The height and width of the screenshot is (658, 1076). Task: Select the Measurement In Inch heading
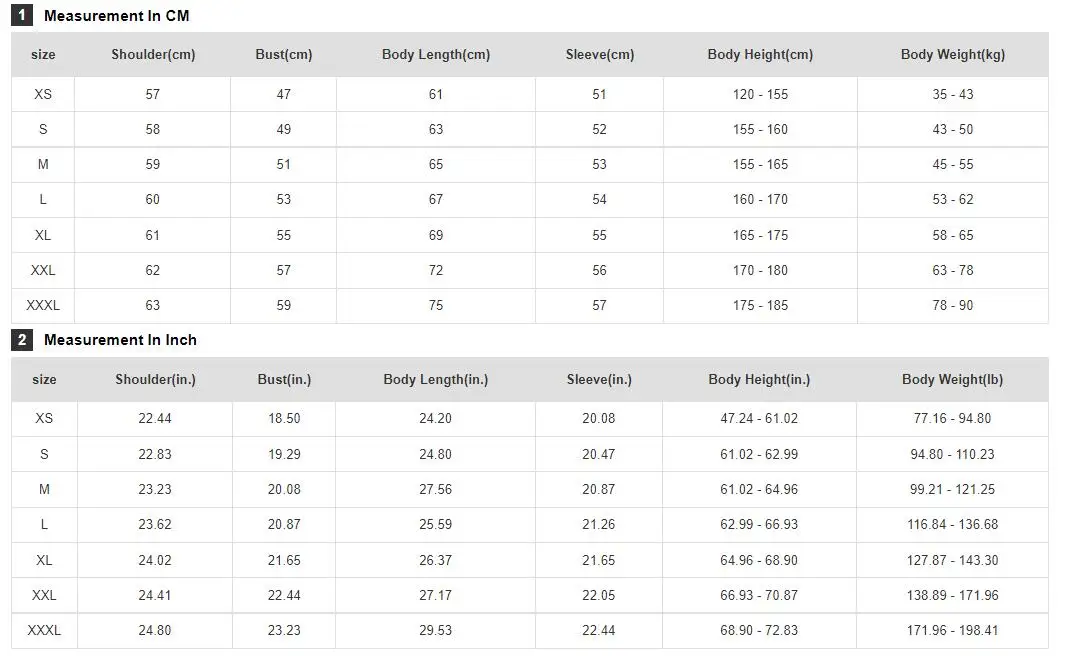tap(120, 340)
